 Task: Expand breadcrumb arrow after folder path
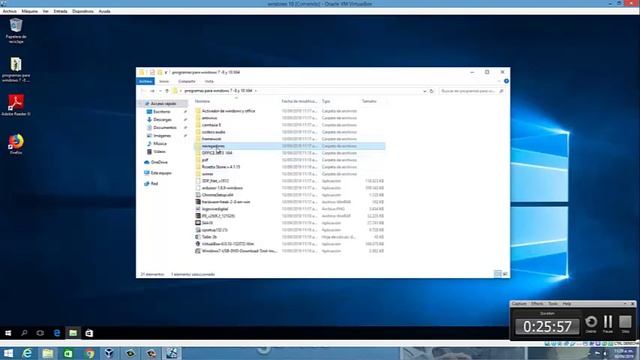point(256,91)
